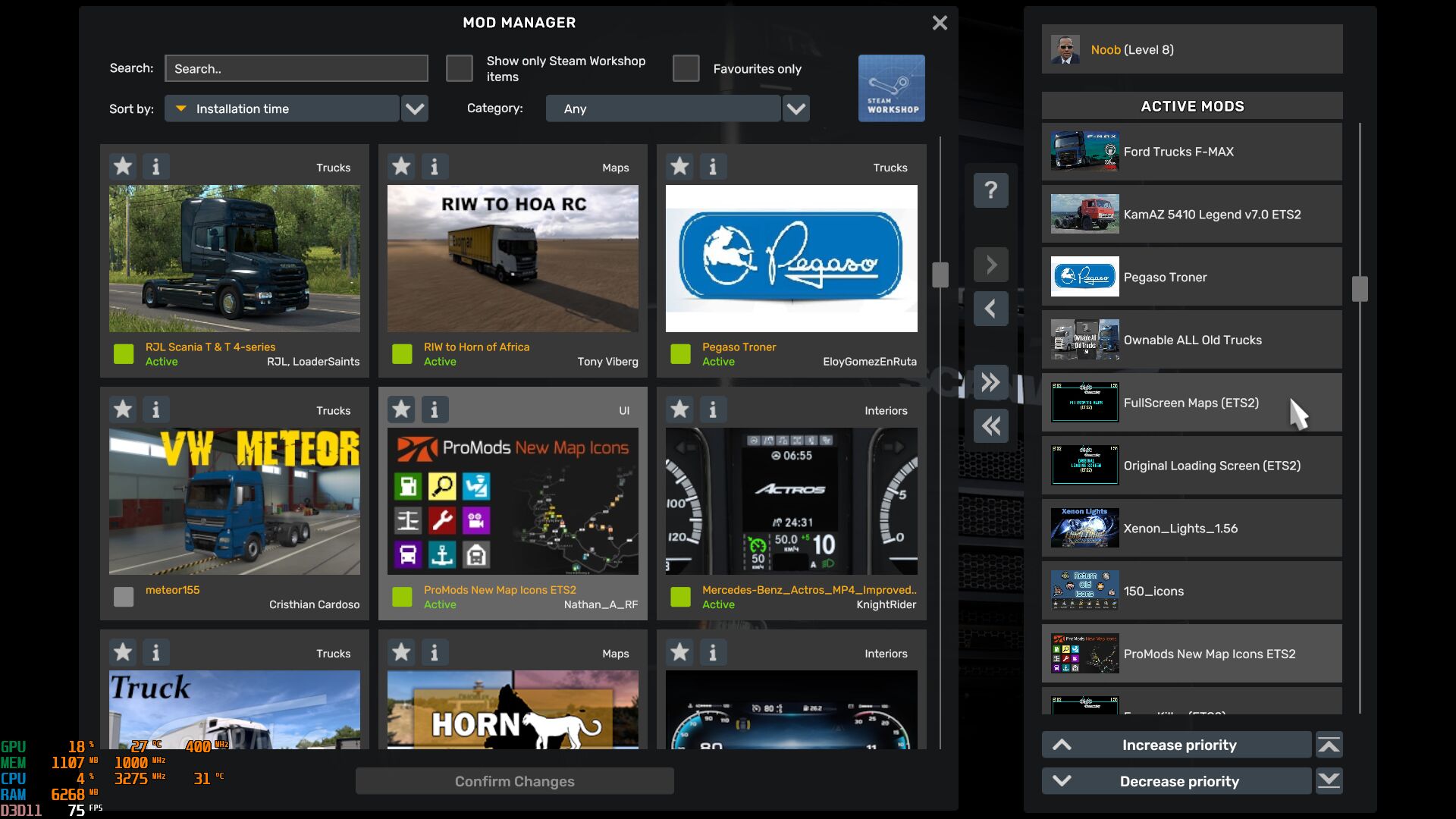This screenshot has height=819, width=1456.
Task: Click the active mods list scrollbar handle
Action: click(1360, 289)
